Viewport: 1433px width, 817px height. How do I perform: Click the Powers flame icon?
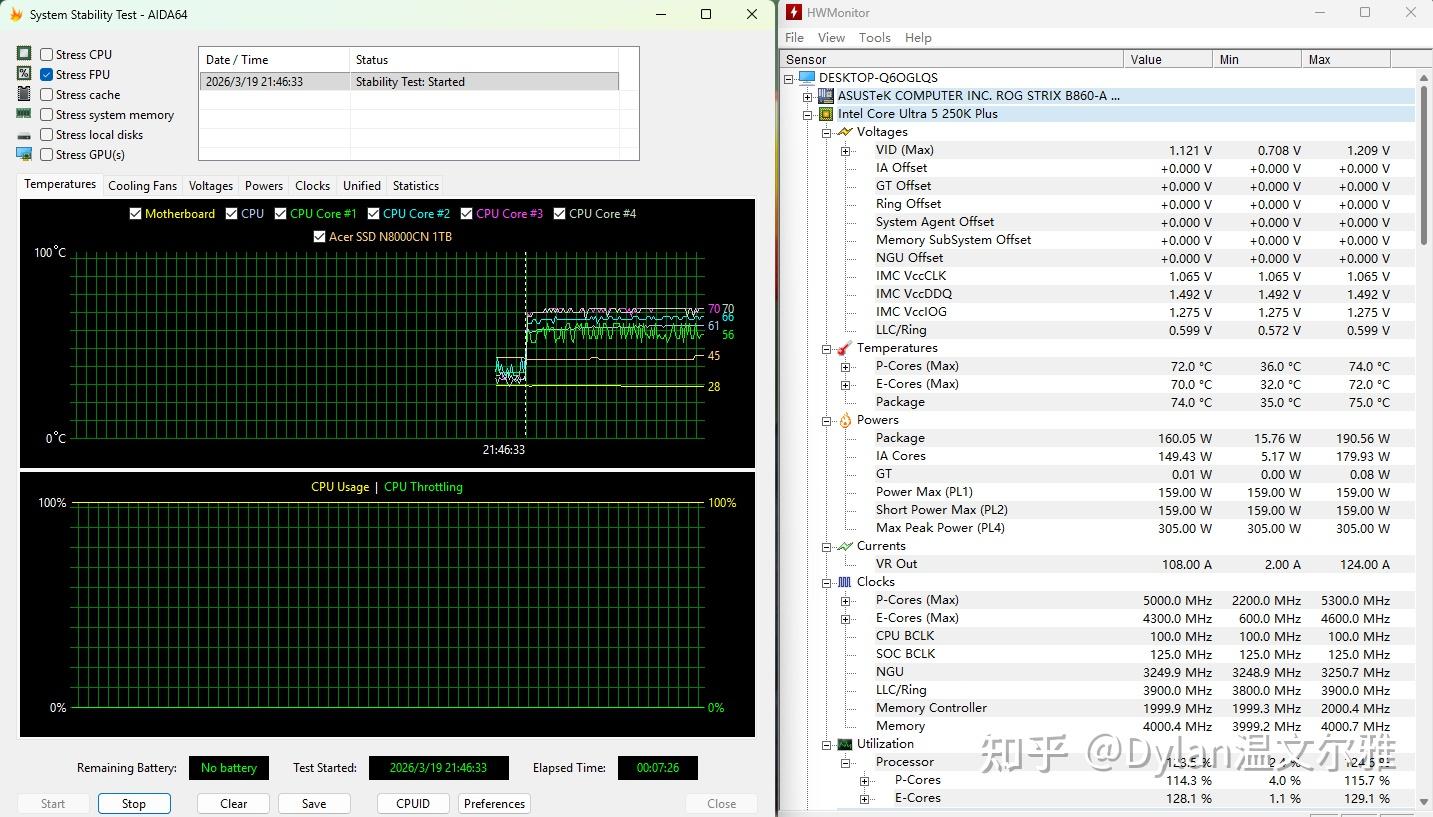[x=845, y=420]
